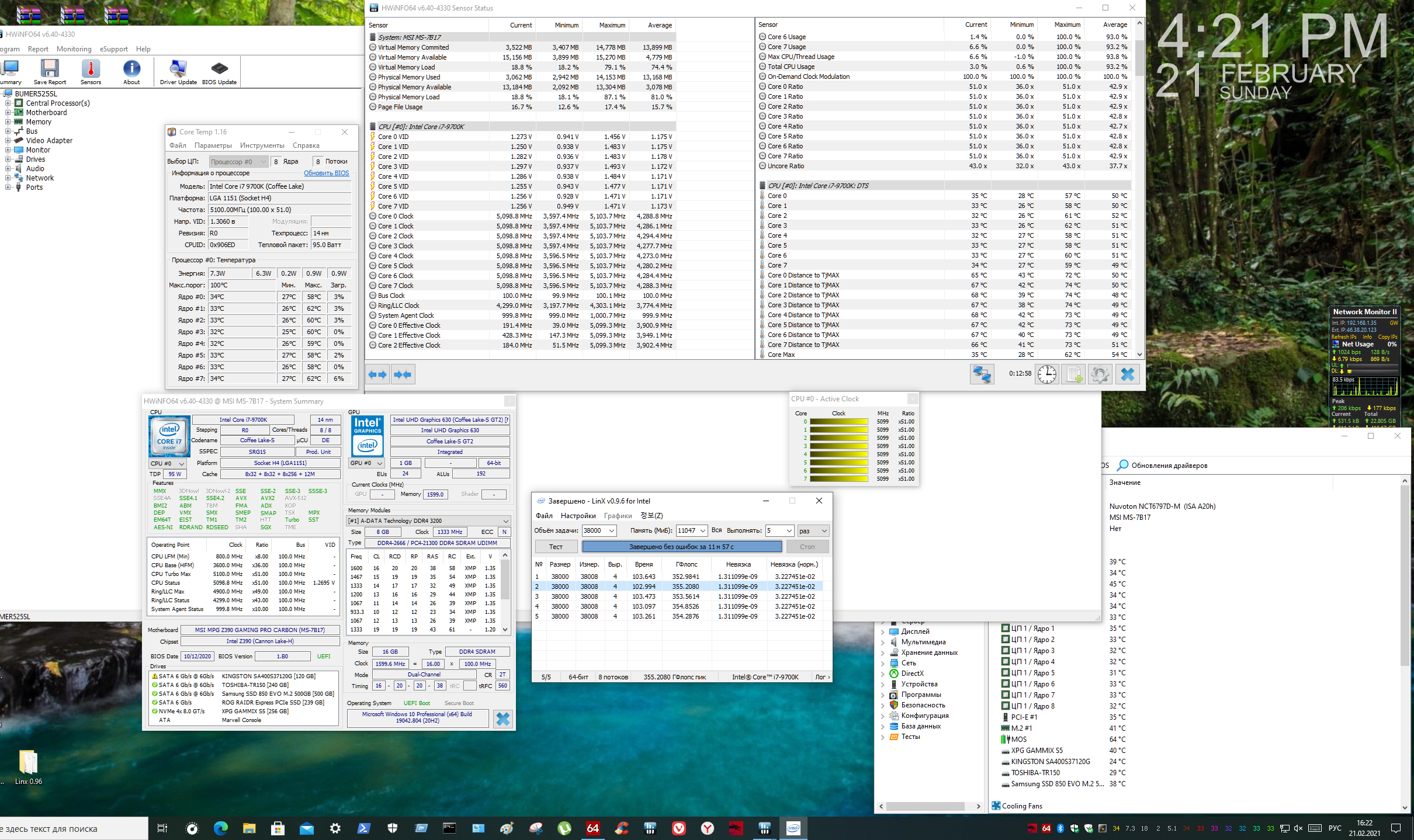Reset sensor min/max with clock icon
Image resolution: width=1414 pixels, height=840 pixels.
pos(1046,374)
